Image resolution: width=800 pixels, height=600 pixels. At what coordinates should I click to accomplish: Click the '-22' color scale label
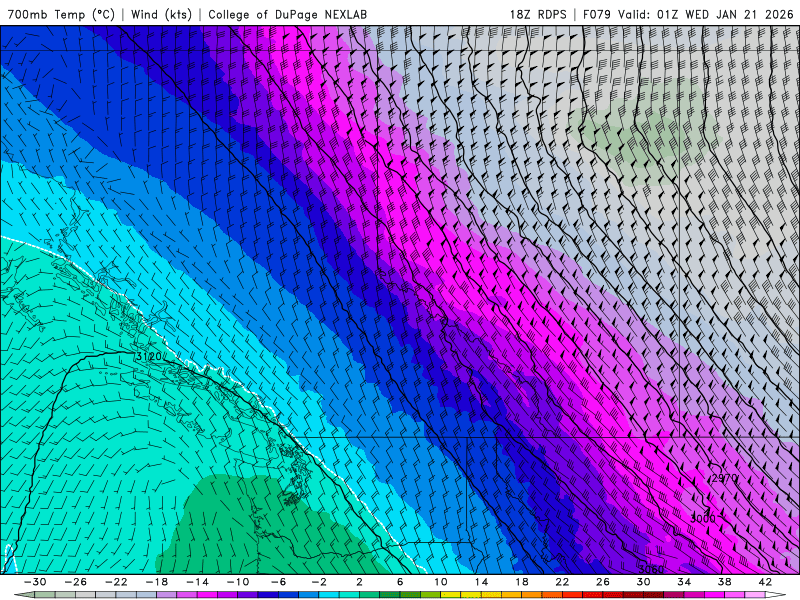pos(116,582)
